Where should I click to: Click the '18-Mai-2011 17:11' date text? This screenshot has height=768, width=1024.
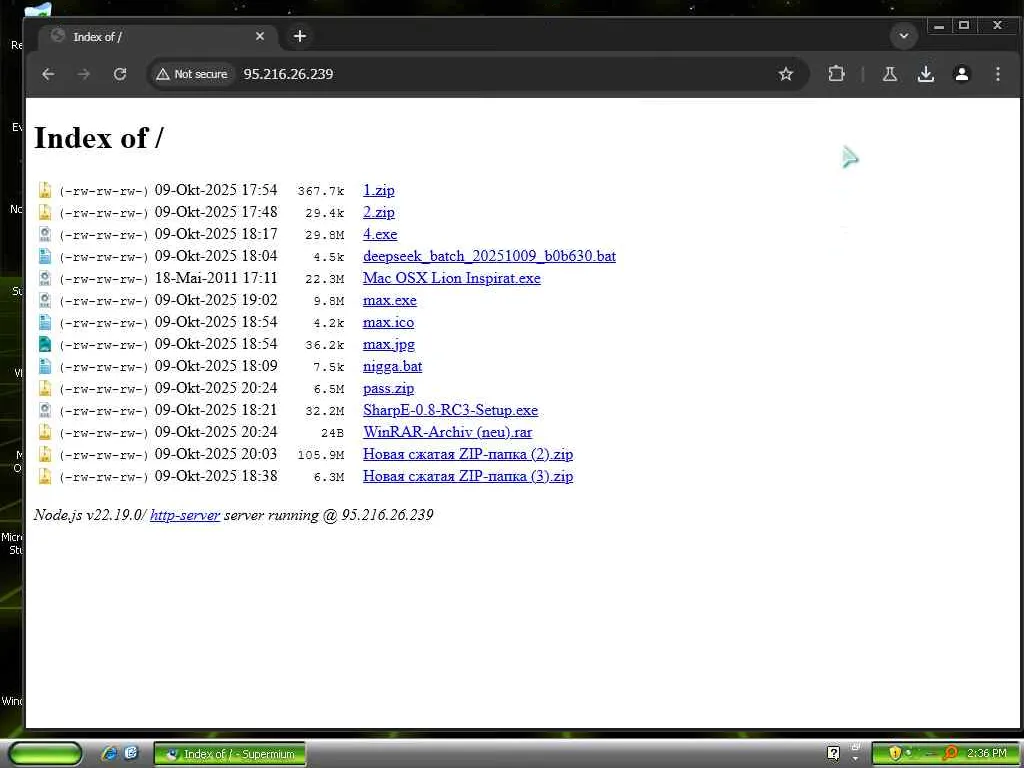pyautogui.click(x=216, y=278)
